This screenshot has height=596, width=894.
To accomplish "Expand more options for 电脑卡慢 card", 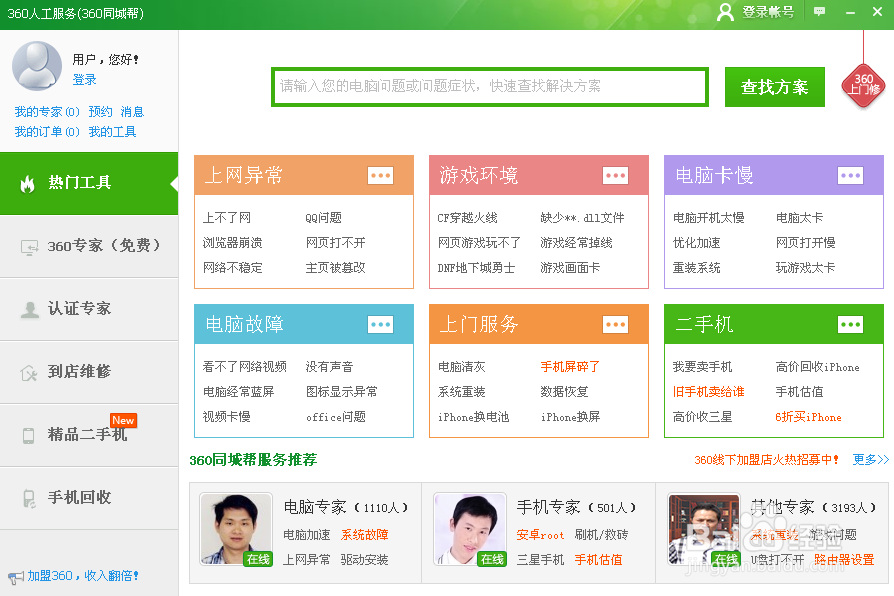I will point(850,175).
